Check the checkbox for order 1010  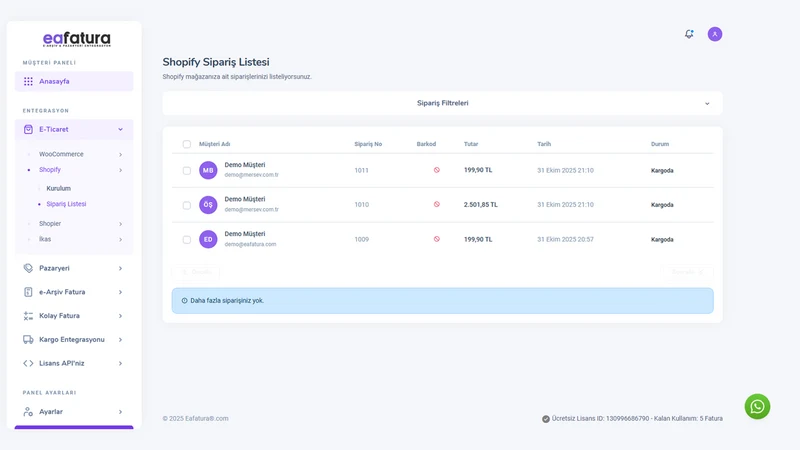pos(187,205)
